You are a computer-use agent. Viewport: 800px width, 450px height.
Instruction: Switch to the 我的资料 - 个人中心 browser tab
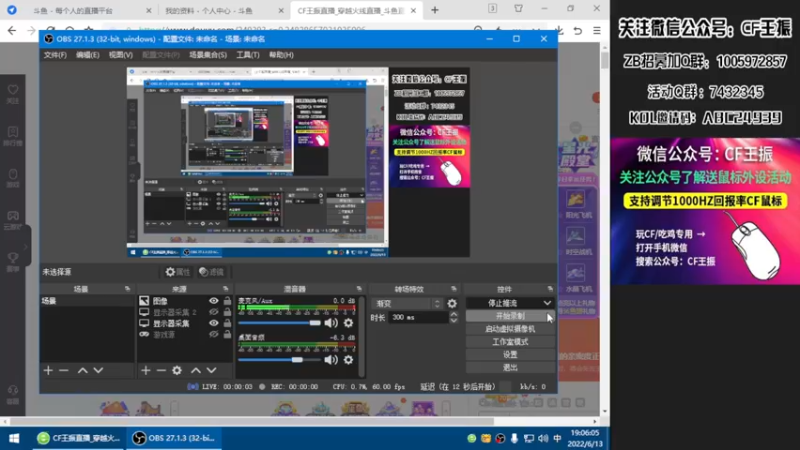coord(223,10)
